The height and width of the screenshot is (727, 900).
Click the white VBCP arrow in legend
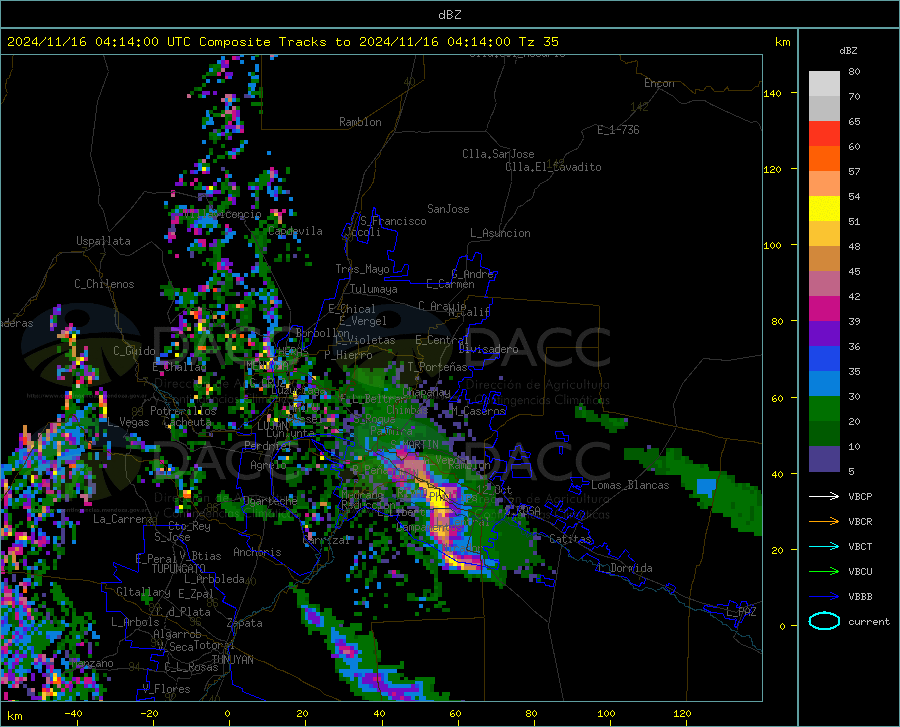(x=824, y=496)
